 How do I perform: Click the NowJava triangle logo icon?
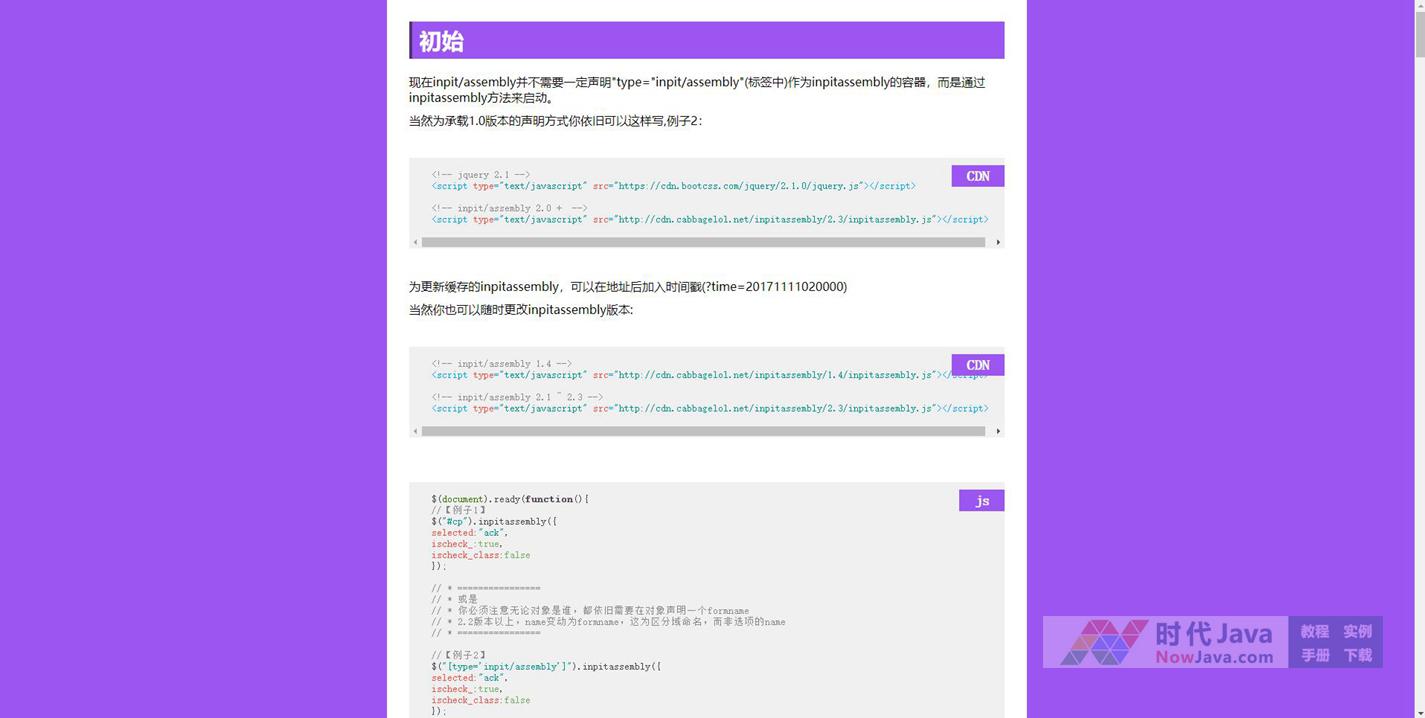point(1104,642)
